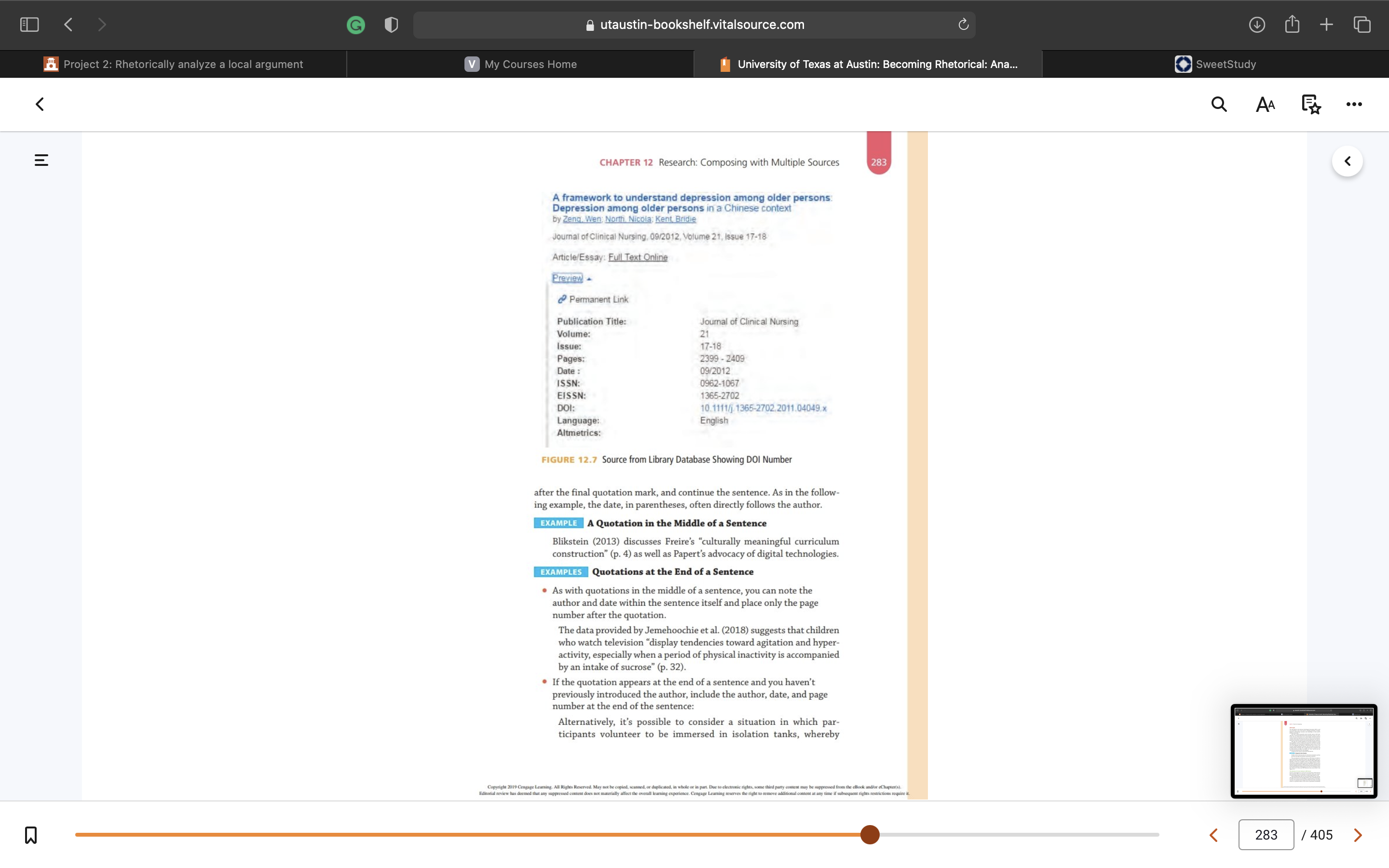Go back in Safari history
This screenshot has height=868, width=1389.
68,25
